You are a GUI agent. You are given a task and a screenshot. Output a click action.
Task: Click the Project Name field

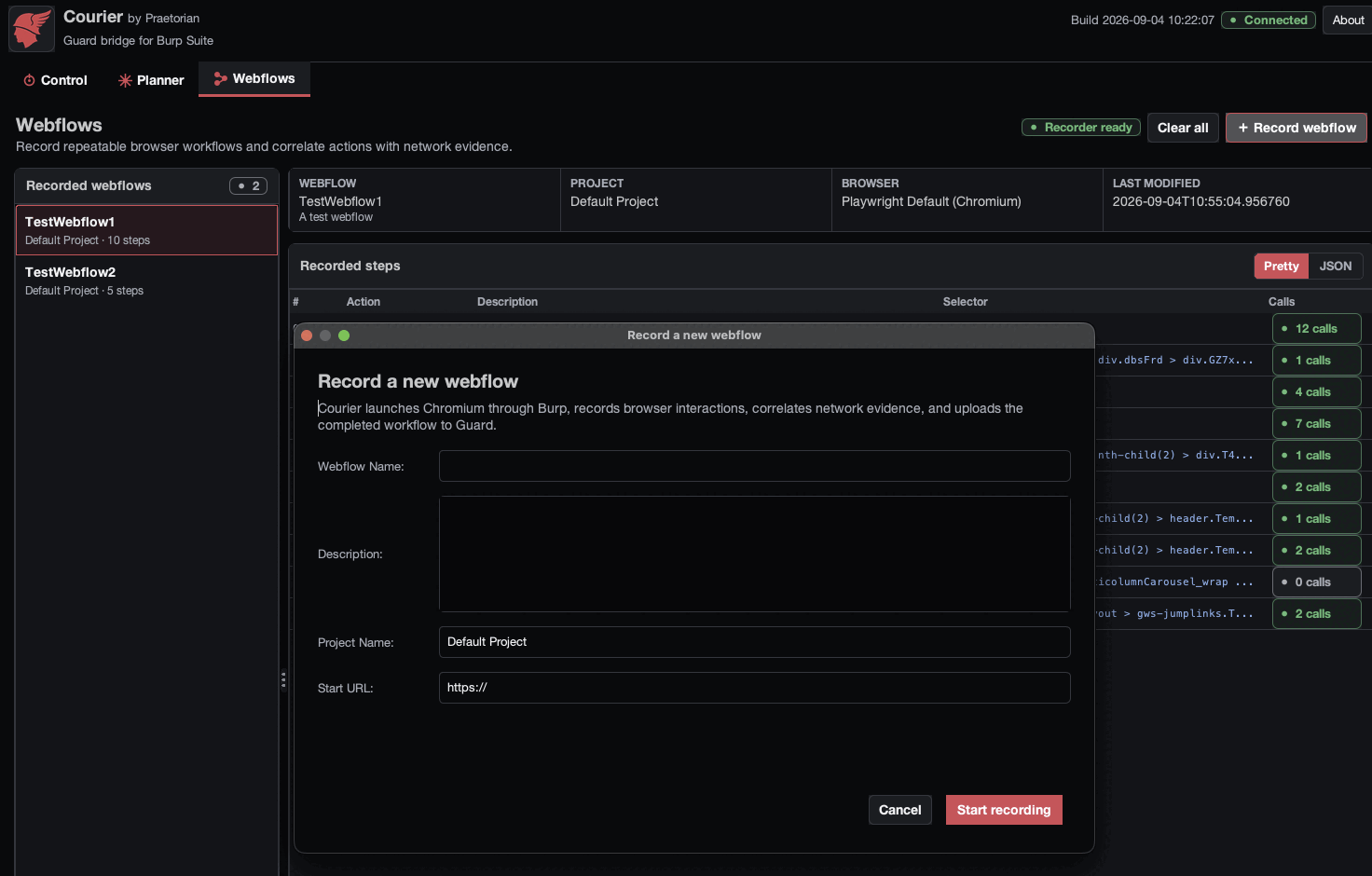click(x=755, y=642)
